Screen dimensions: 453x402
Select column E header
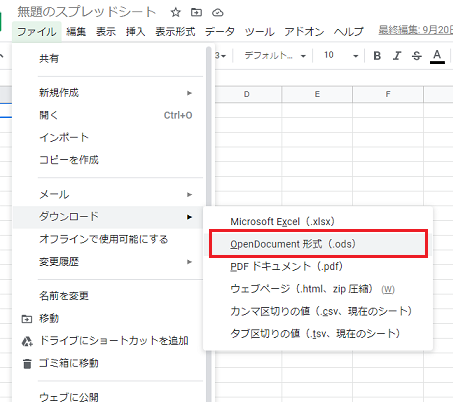317,94
